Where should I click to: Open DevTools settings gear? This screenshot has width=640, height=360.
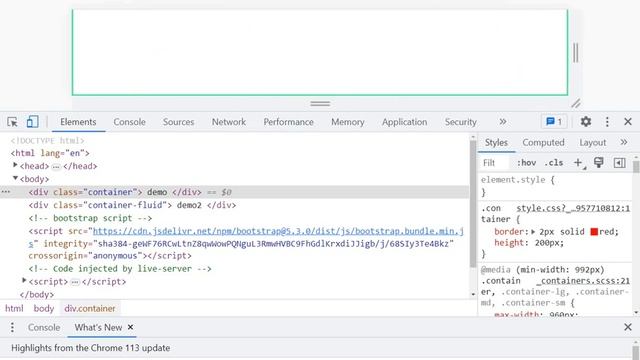point(586,122)
